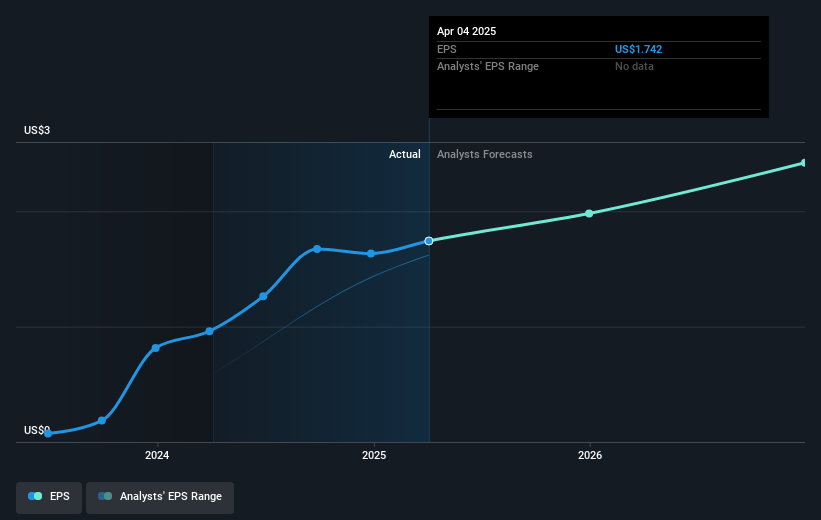Select the first EPS point near US$0

(x=48, y=434)
